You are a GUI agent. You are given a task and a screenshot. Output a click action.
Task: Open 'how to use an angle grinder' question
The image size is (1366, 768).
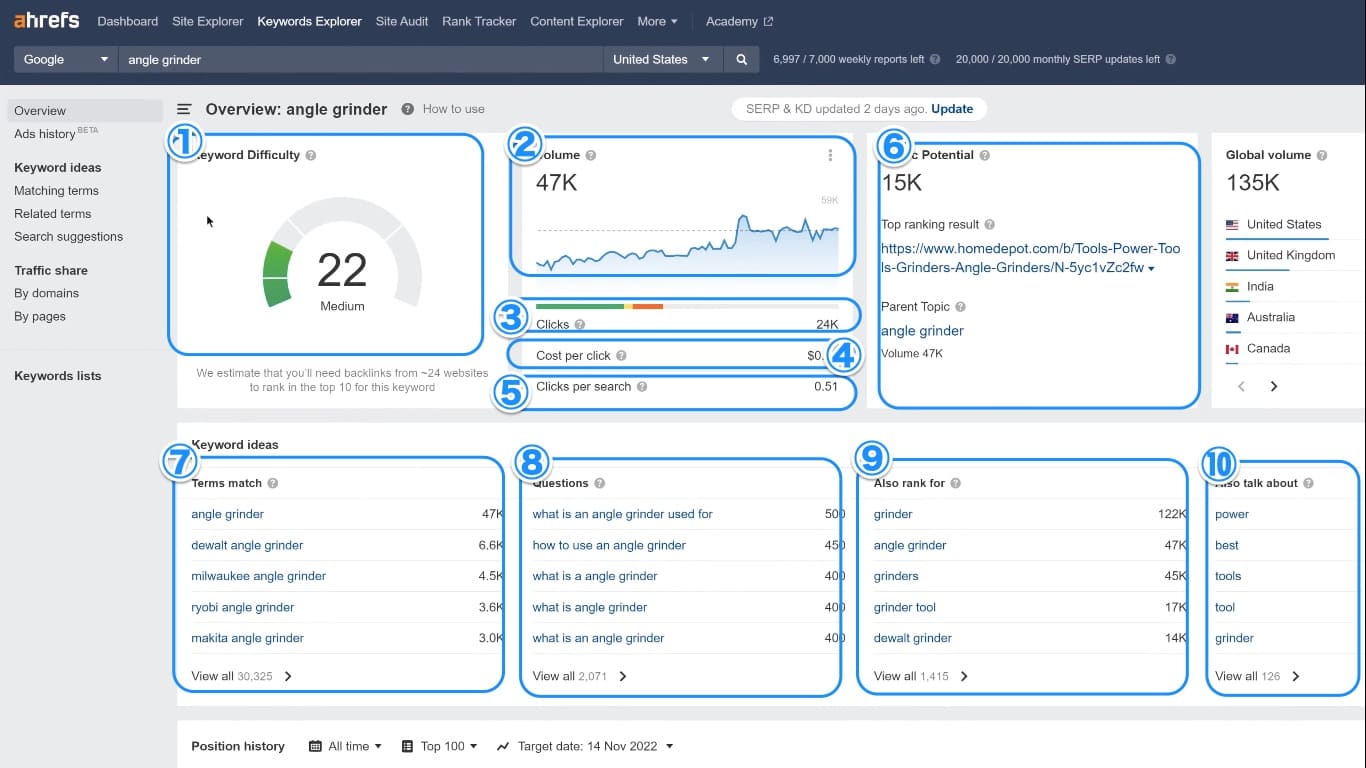(609, 545)
